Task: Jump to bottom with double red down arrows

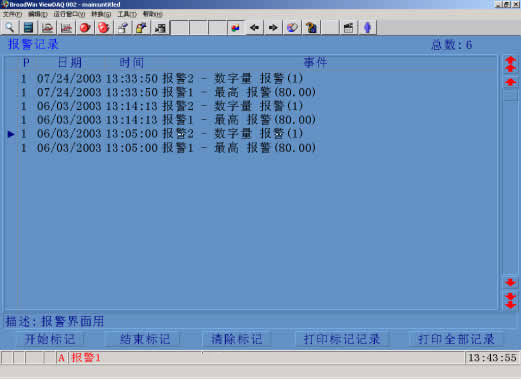Action: point(510,301)
